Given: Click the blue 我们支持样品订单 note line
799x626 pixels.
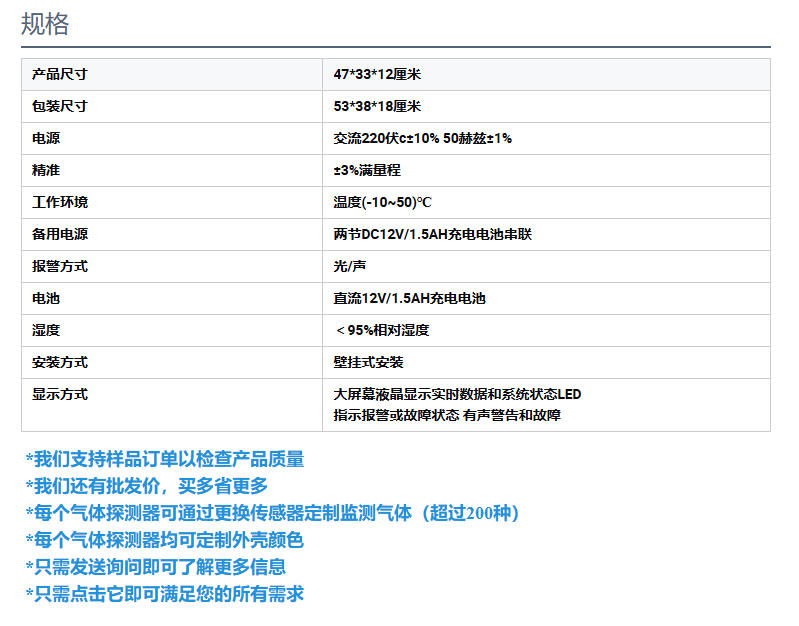Looking at the screenshot, I should (165, 459).
